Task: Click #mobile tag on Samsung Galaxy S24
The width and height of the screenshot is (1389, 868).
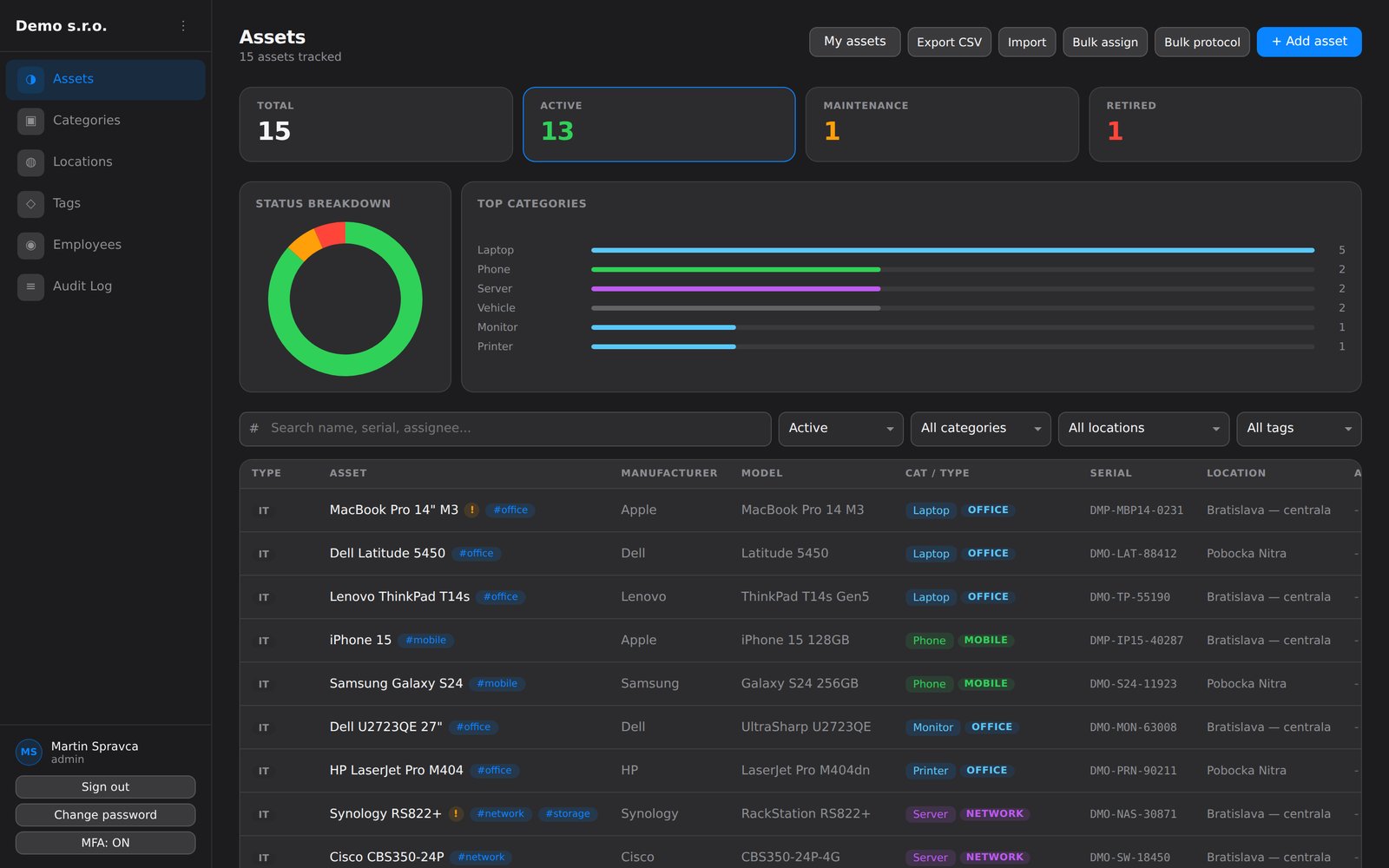Action: pyautogui.click(x=497, y=684)
